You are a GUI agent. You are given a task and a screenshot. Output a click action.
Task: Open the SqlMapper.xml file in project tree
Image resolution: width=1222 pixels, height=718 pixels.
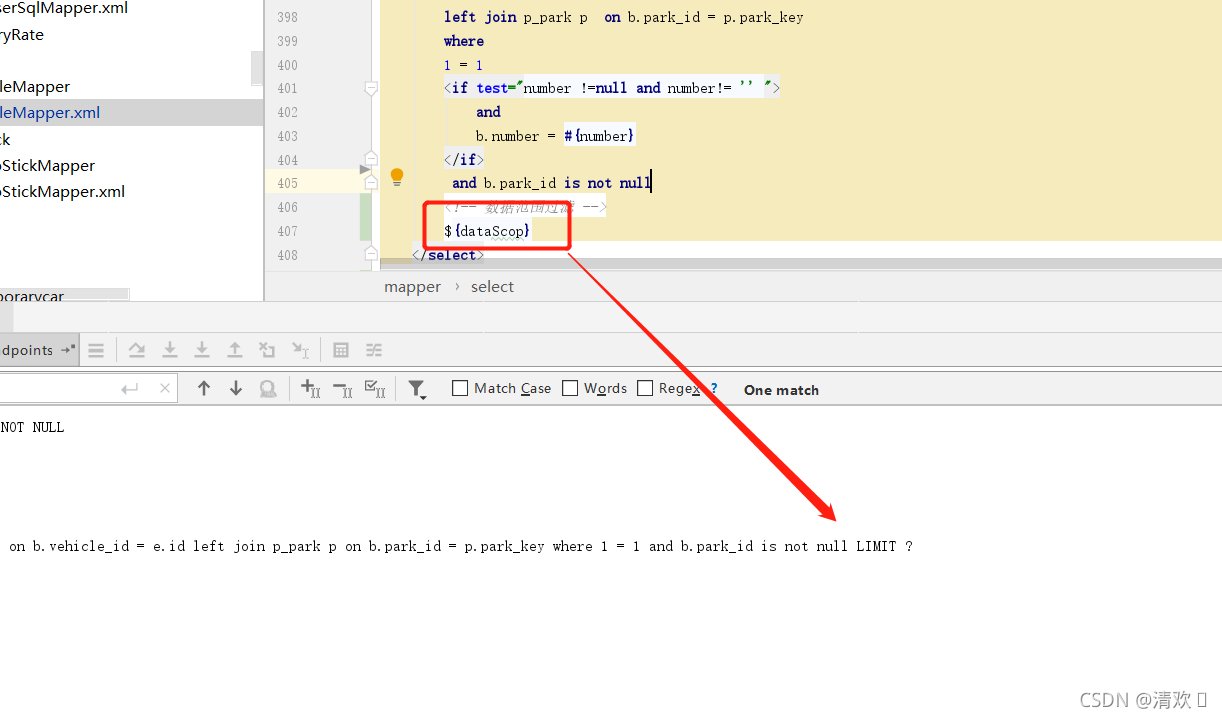point(64,9)
